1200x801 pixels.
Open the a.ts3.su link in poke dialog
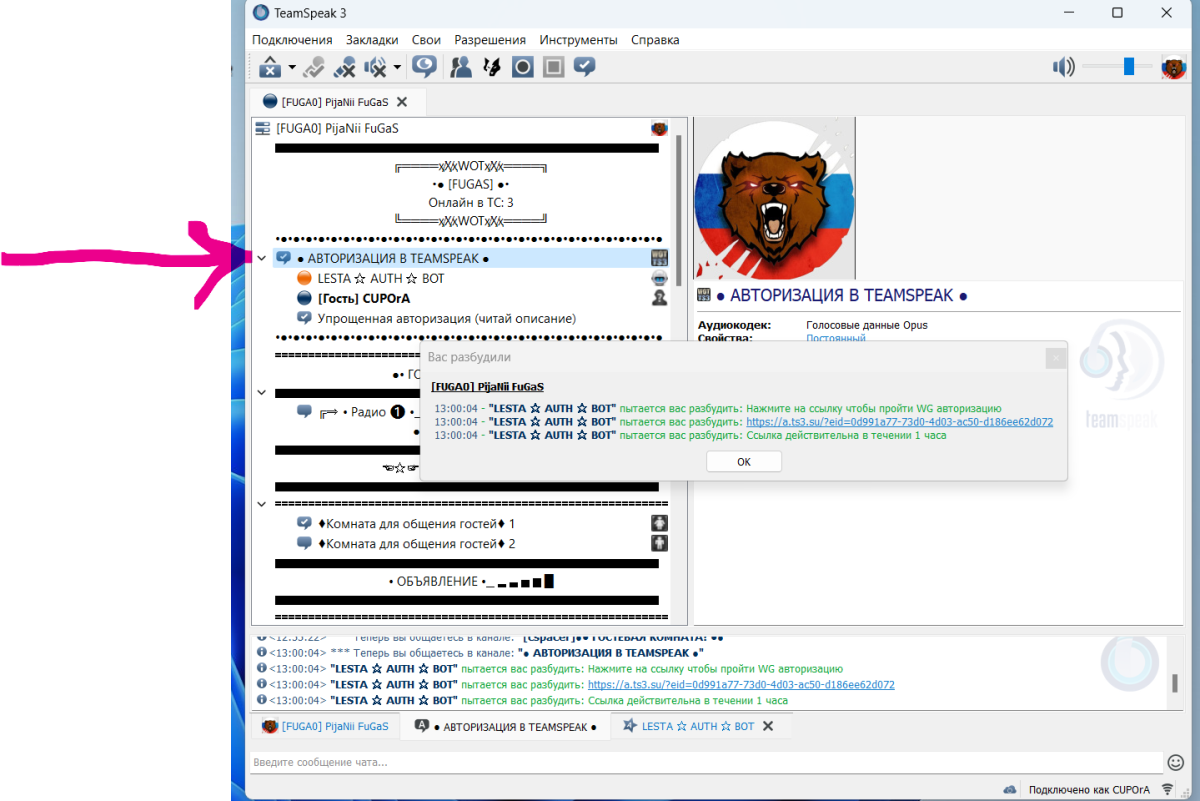[x=899, y=422]
